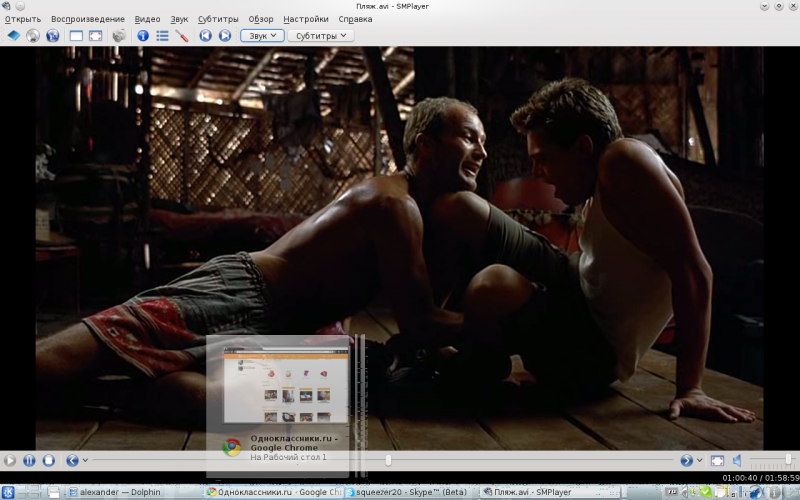Expand the Звук dropdown button
Image resolution: width=800 pixels, height=500 pixels.
pos(262,35)
